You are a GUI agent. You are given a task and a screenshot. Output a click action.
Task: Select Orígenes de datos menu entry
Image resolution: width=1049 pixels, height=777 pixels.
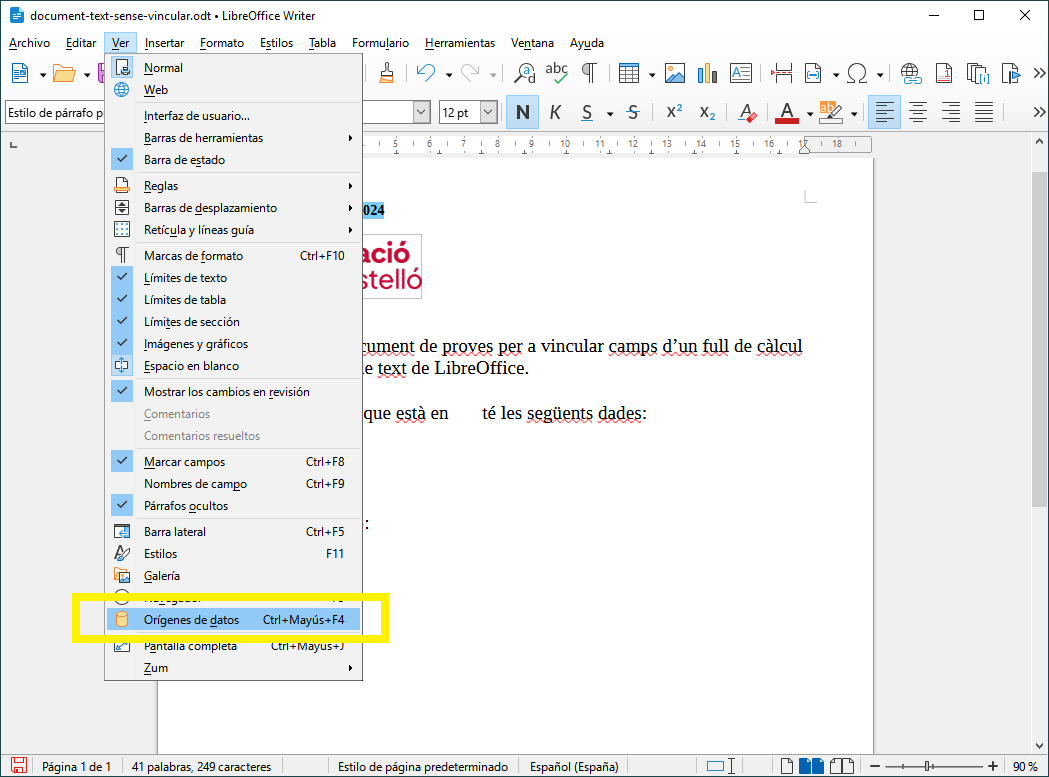tap(233, 620)
